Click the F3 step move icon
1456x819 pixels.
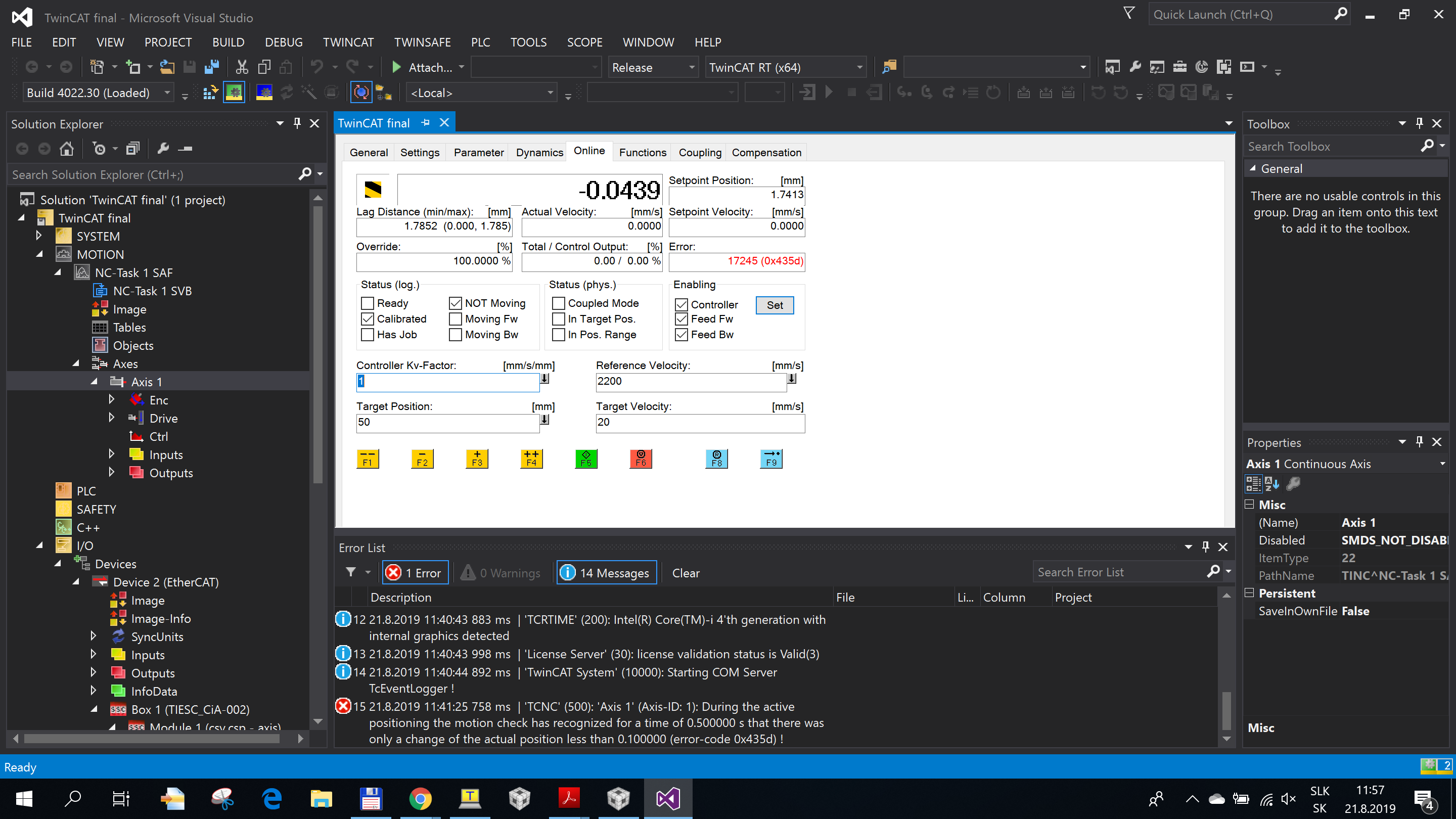477,458
